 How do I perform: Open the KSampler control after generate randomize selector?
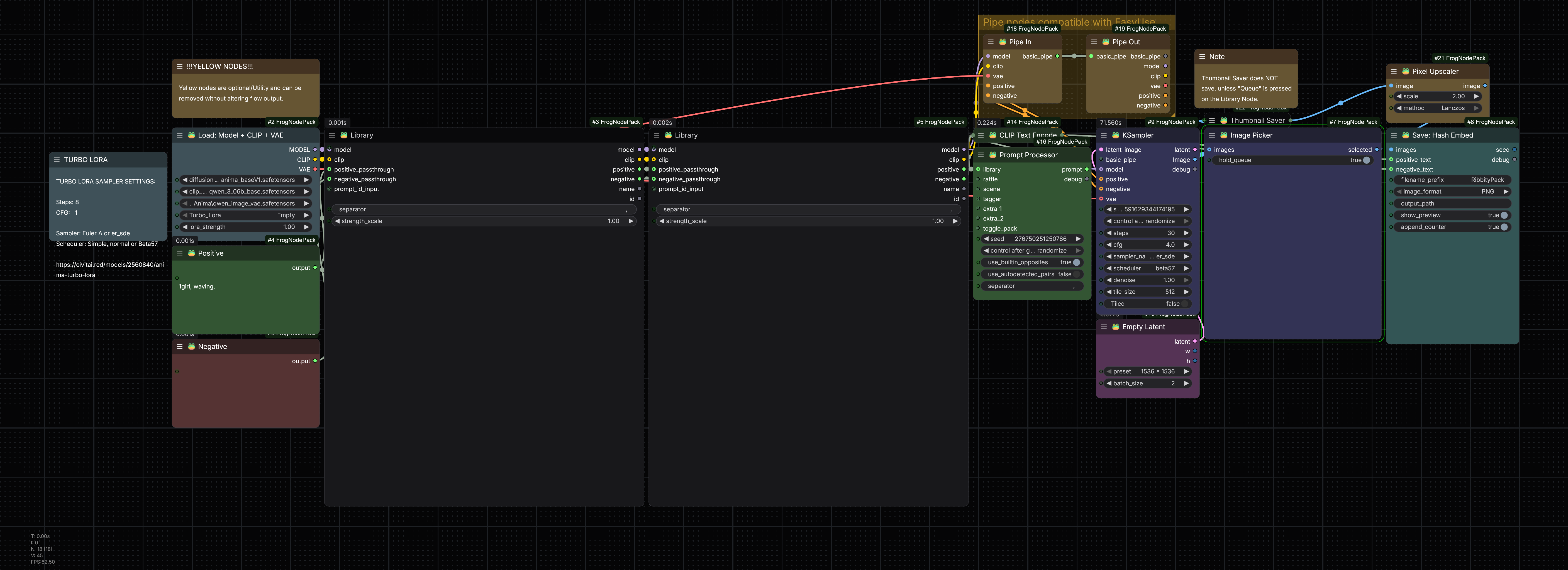[1147, 221]
